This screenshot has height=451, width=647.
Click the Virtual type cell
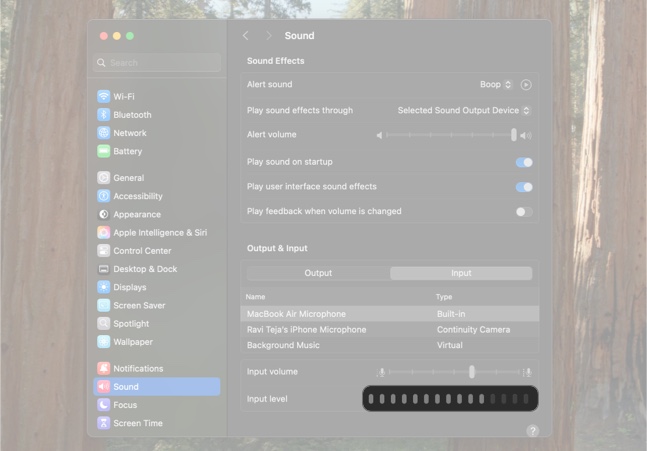449,345
